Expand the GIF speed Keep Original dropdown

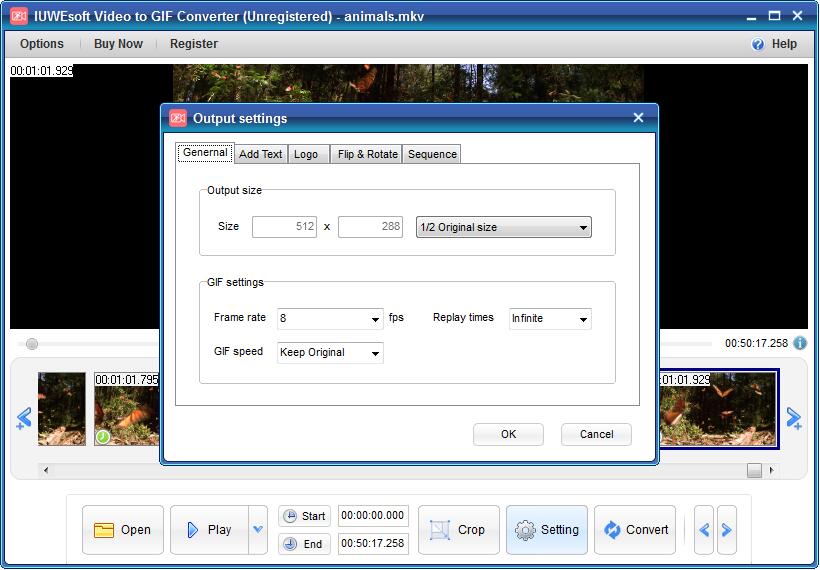coord(330,352)
